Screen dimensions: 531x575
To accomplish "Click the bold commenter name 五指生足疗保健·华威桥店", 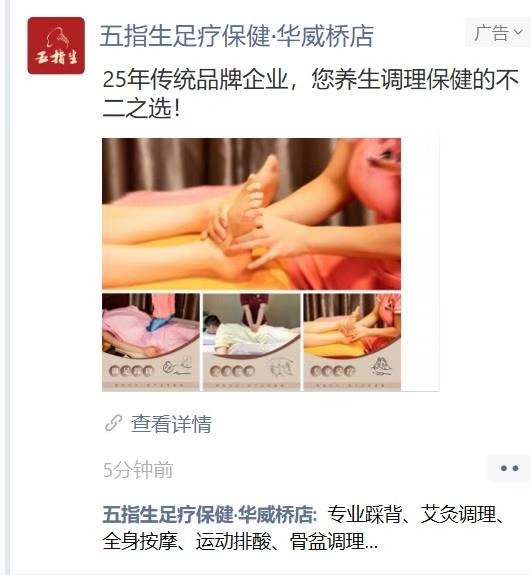I will (x=209, y=514).
